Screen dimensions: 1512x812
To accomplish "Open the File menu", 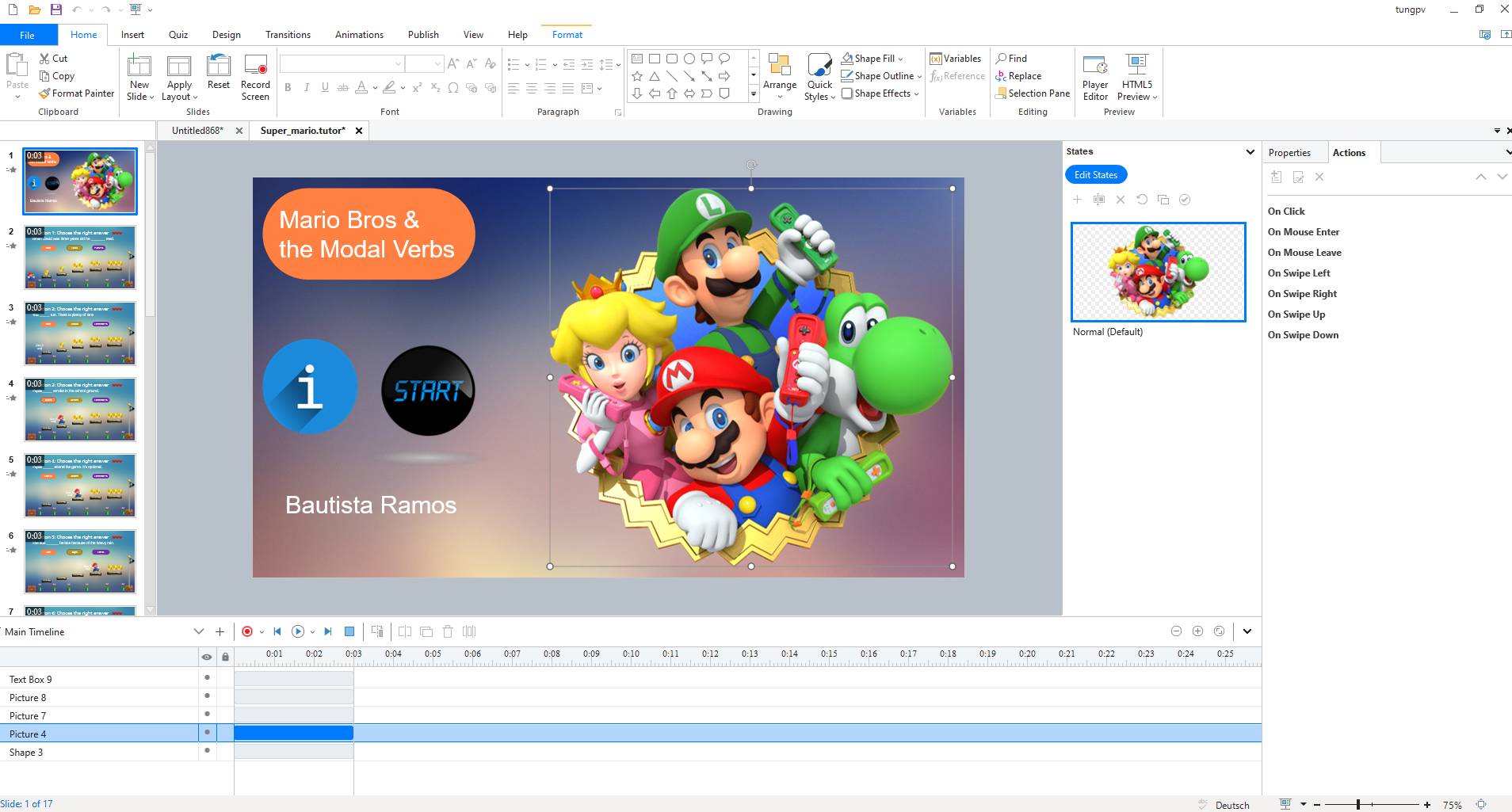I will click(x=28, y=35).
